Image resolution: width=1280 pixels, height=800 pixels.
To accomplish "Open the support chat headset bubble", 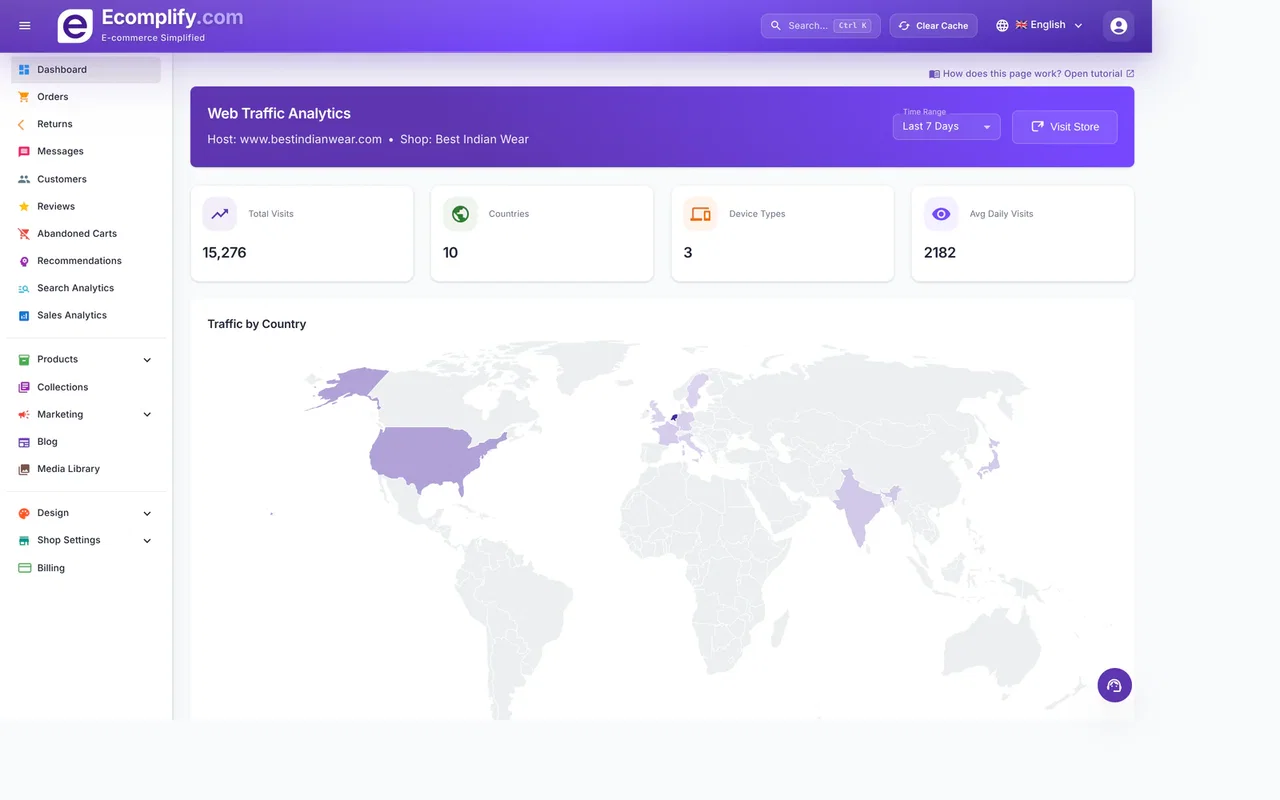I will (1114, 685).
